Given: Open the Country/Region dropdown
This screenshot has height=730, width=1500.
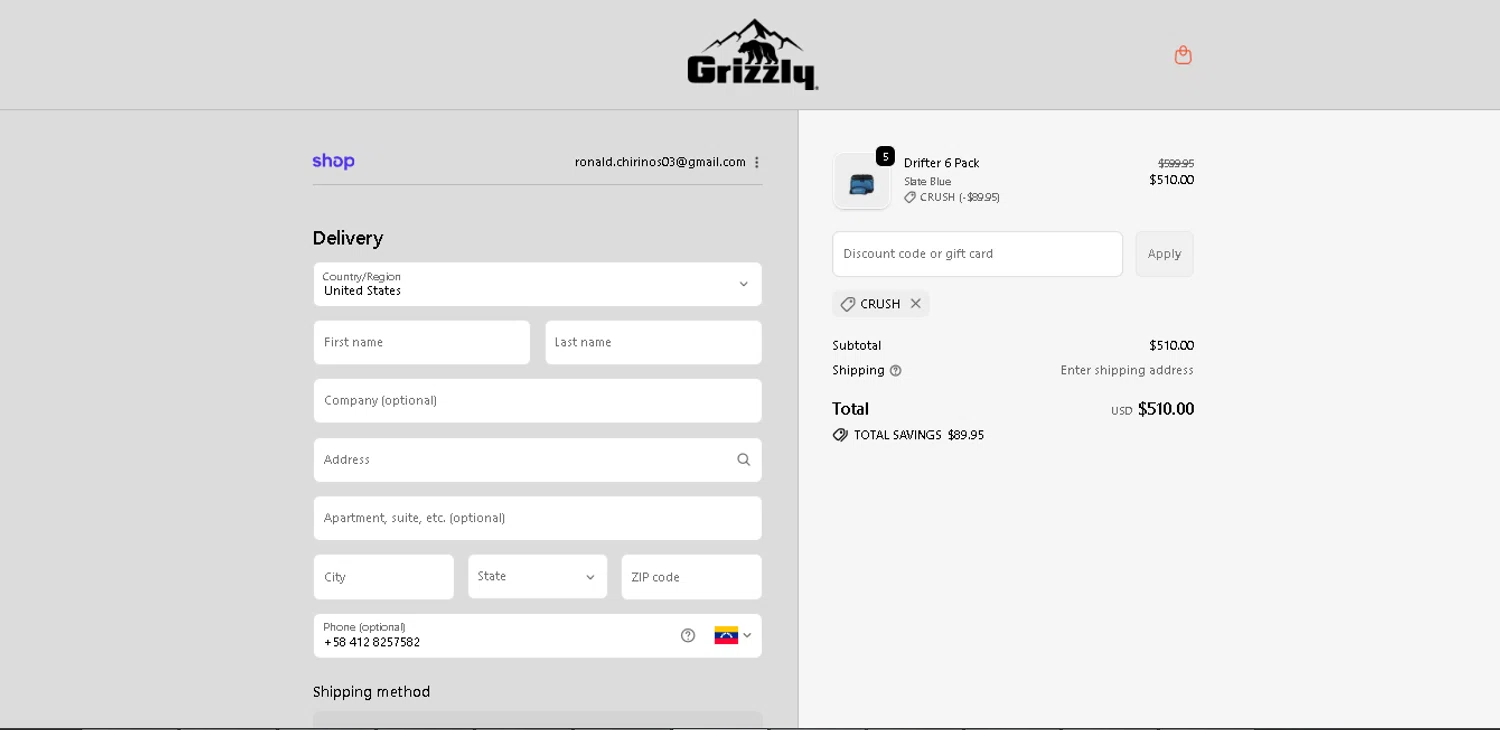Looking at the screenshot, I should (x=537, y=284).
